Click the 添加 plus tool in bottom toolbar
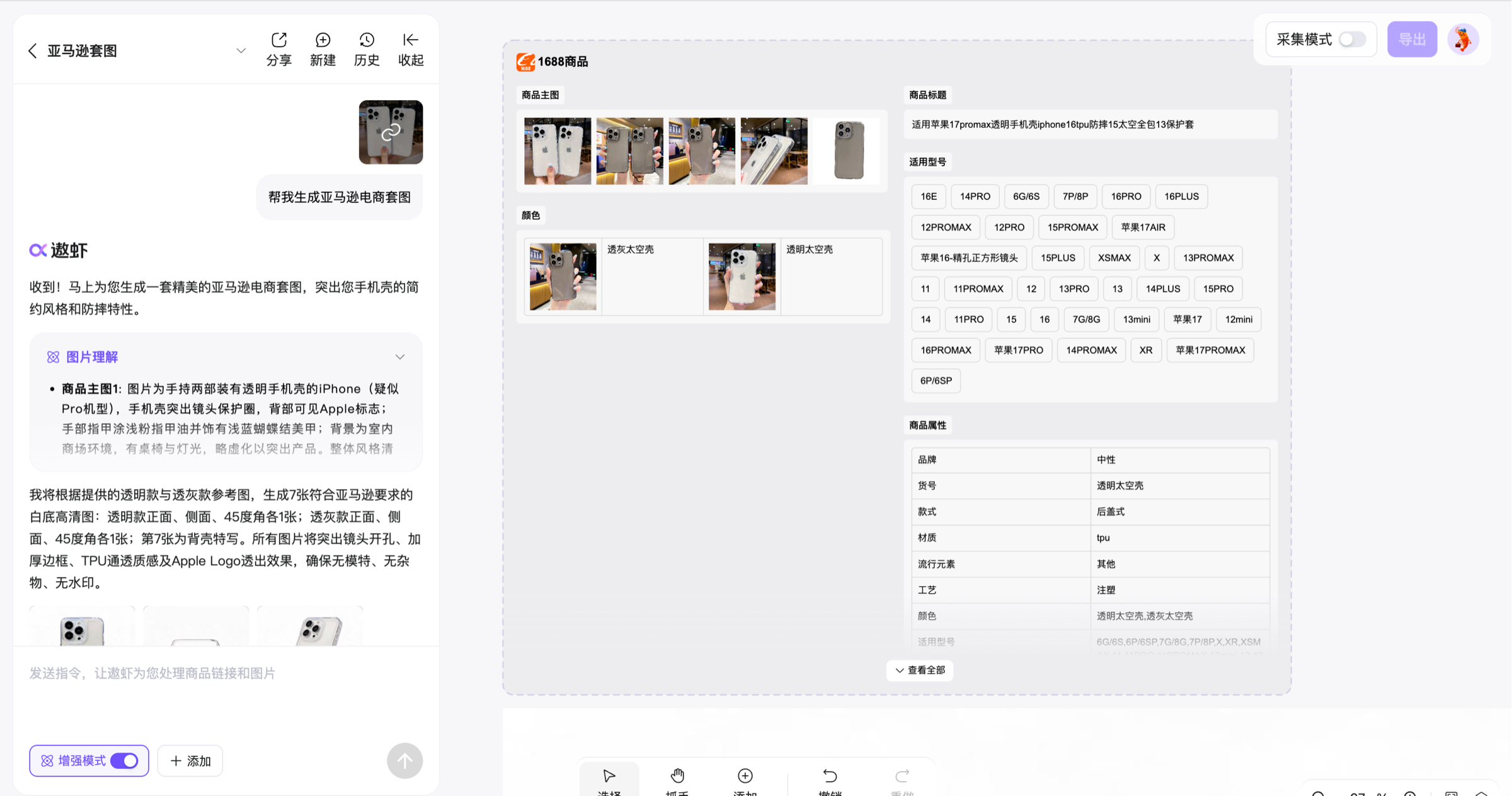Image resolution: width=1512 pixels, height=796 pixels. [x=745, y=780]
